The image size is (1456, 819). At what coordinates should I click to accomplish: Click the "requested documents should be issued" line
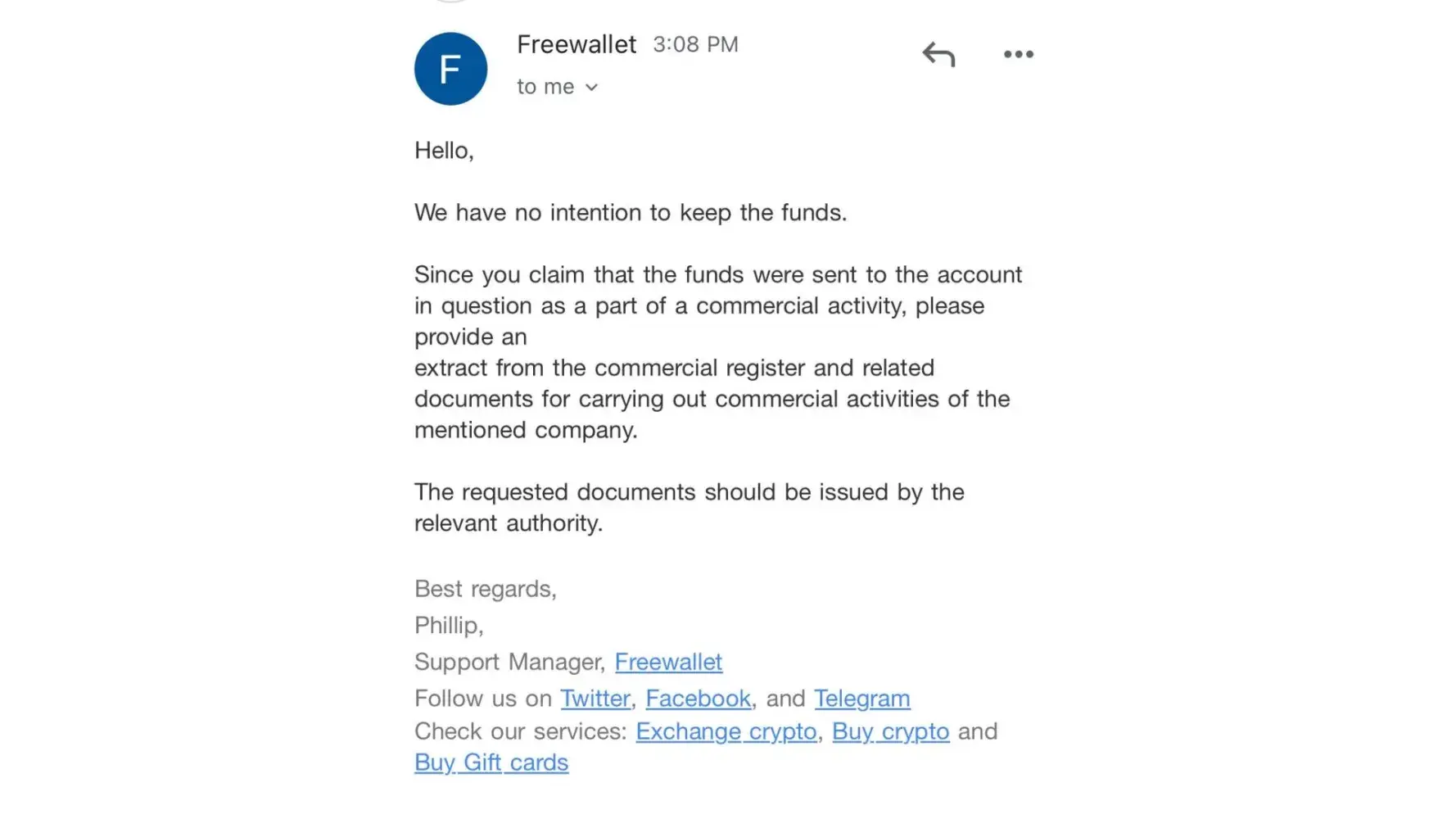point(689,492)
